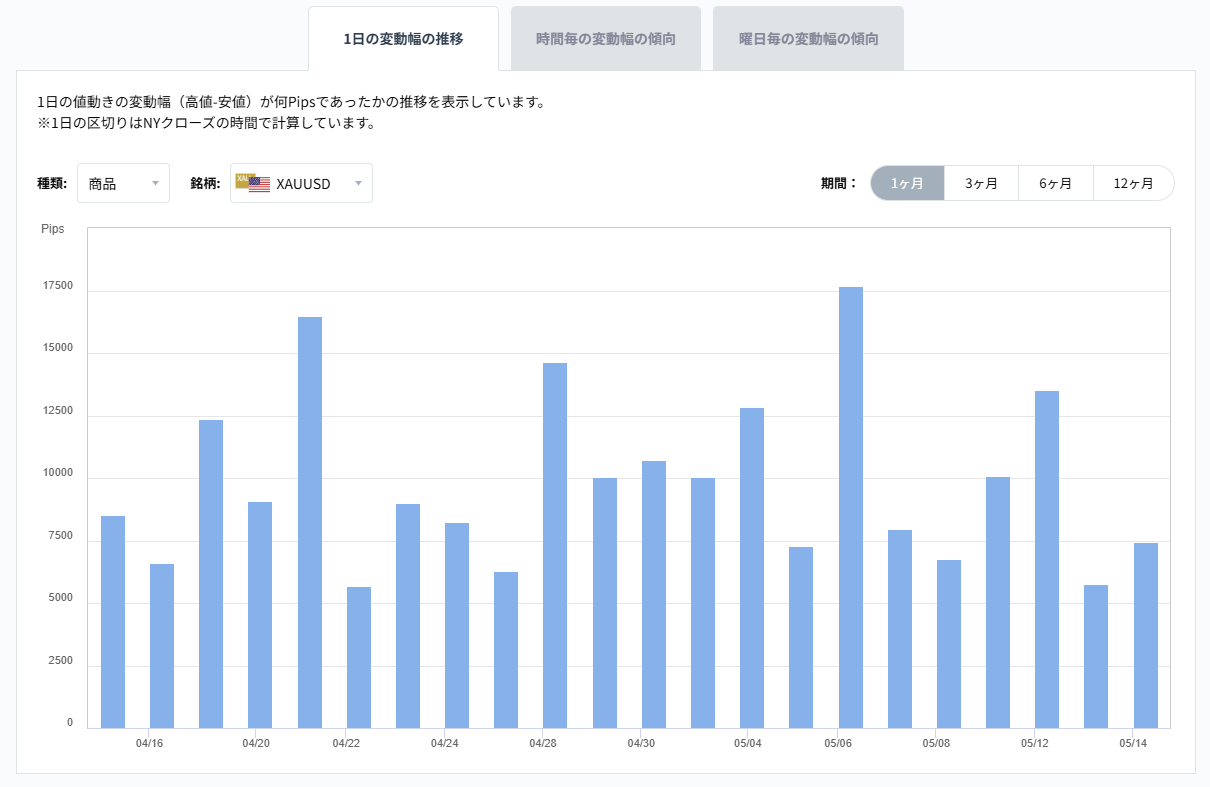Select the 3ヶ月 period option
Viewport: 1210px width, 787px height.
click(981, 183)
